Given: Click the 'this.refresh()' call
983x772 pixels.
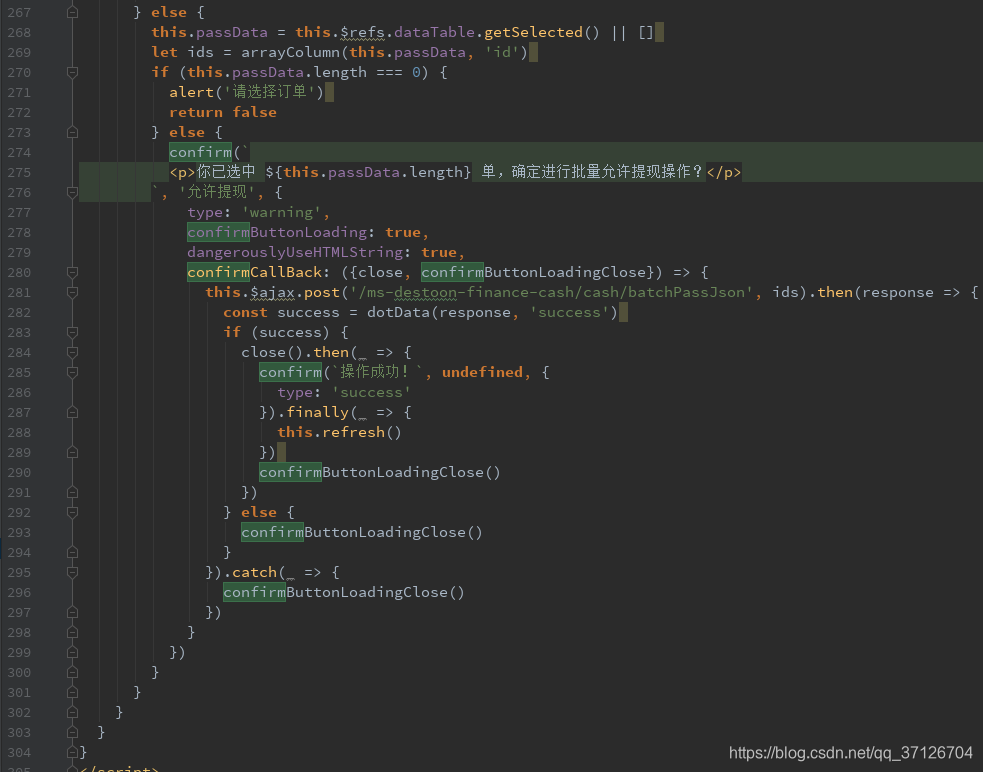Looking at the screenshot, I should click(339, 432).
